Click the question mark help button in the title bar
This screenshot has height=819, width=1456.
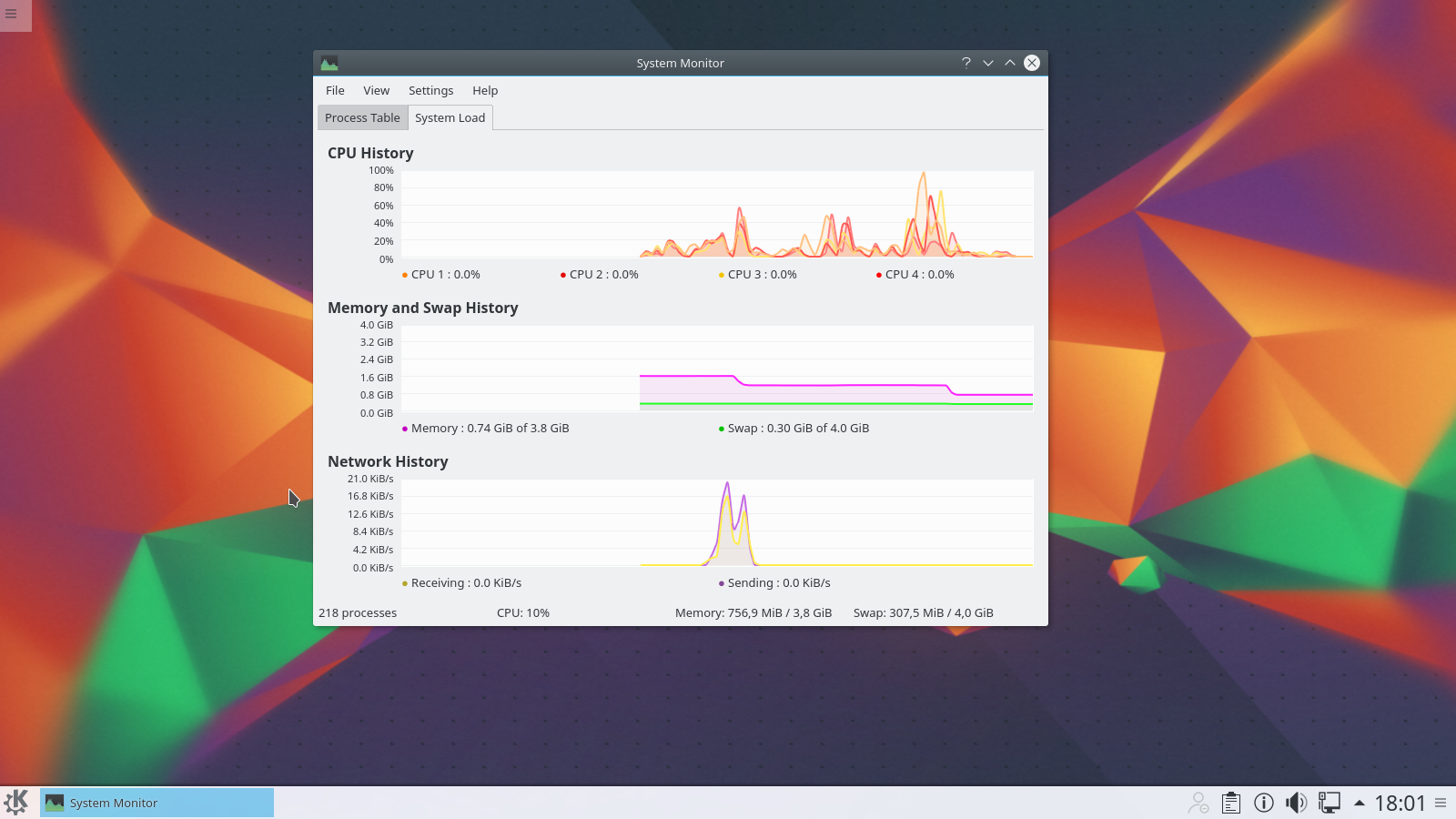[966, 63]
